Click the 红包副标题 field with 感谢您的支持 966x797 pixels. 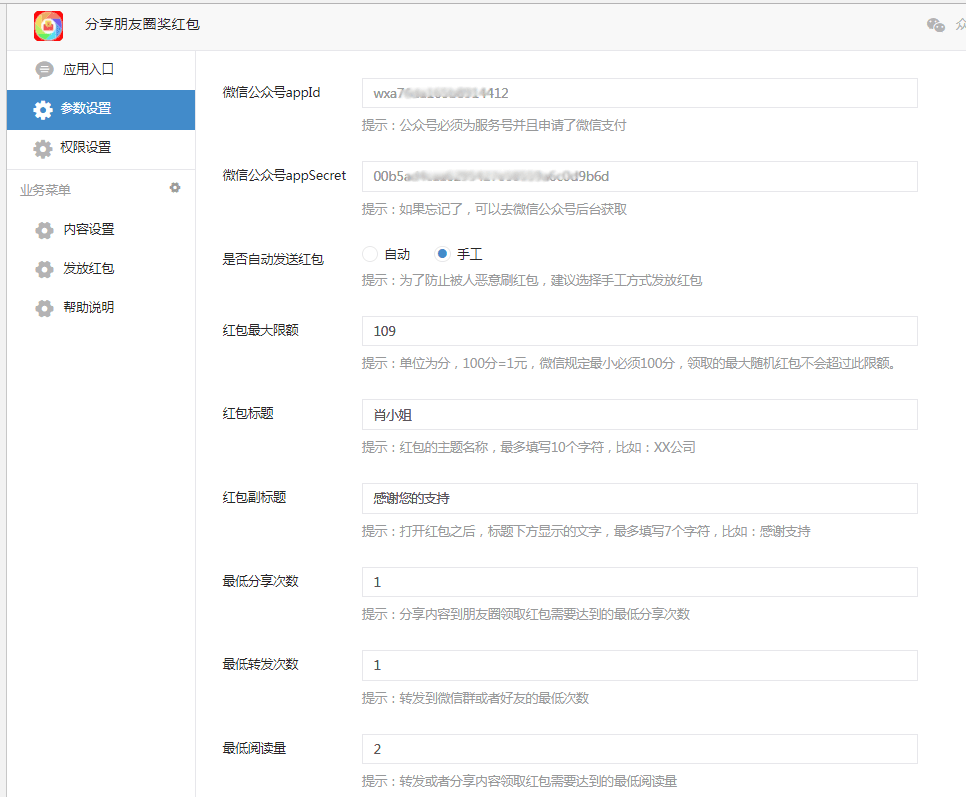point(639,498)
